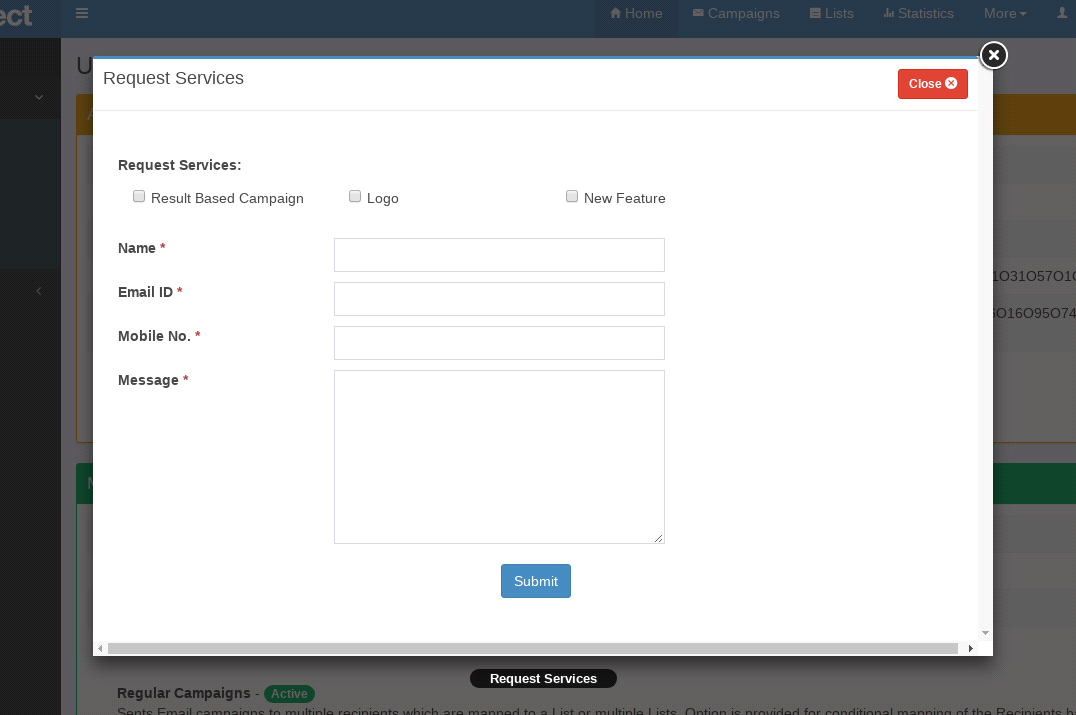This screenshot has height=715, width=1076.
Task: Focus the Email ID input field
Action: click(x=499, y=299)
